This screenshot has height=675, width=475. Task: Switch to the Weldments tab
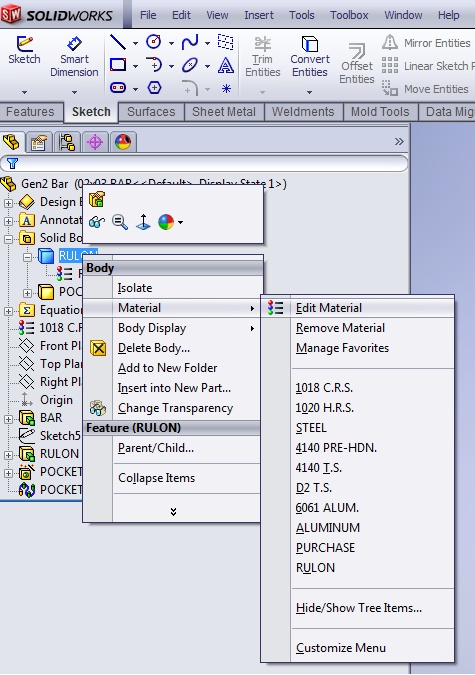303,112
